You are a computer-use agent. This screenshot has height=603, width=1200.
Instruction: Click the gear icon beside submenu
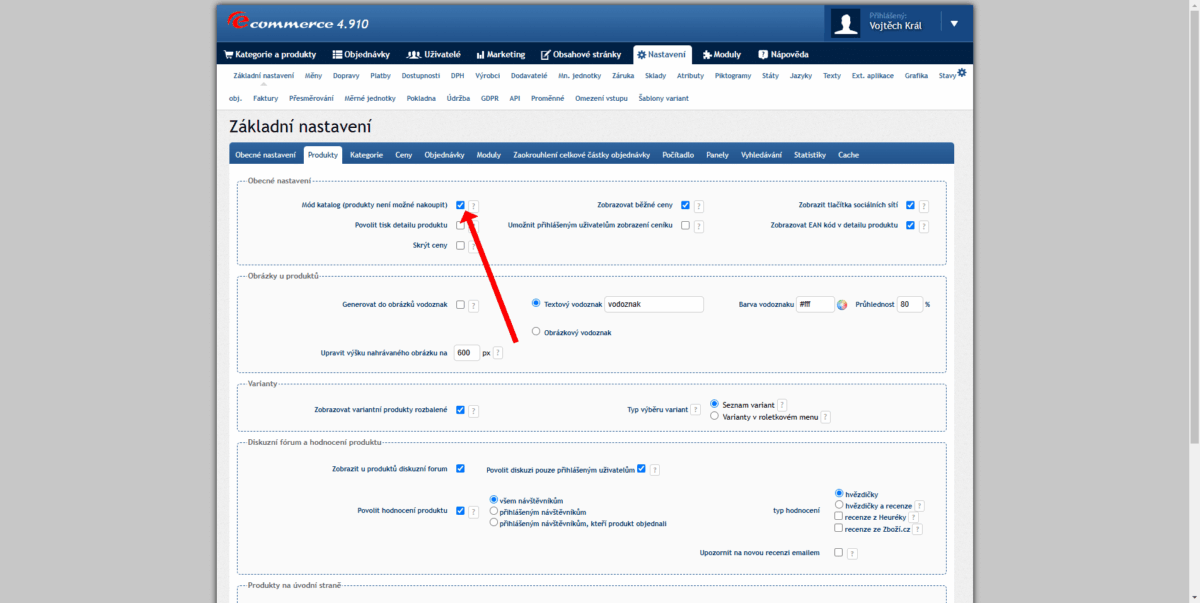coord(962,73)
